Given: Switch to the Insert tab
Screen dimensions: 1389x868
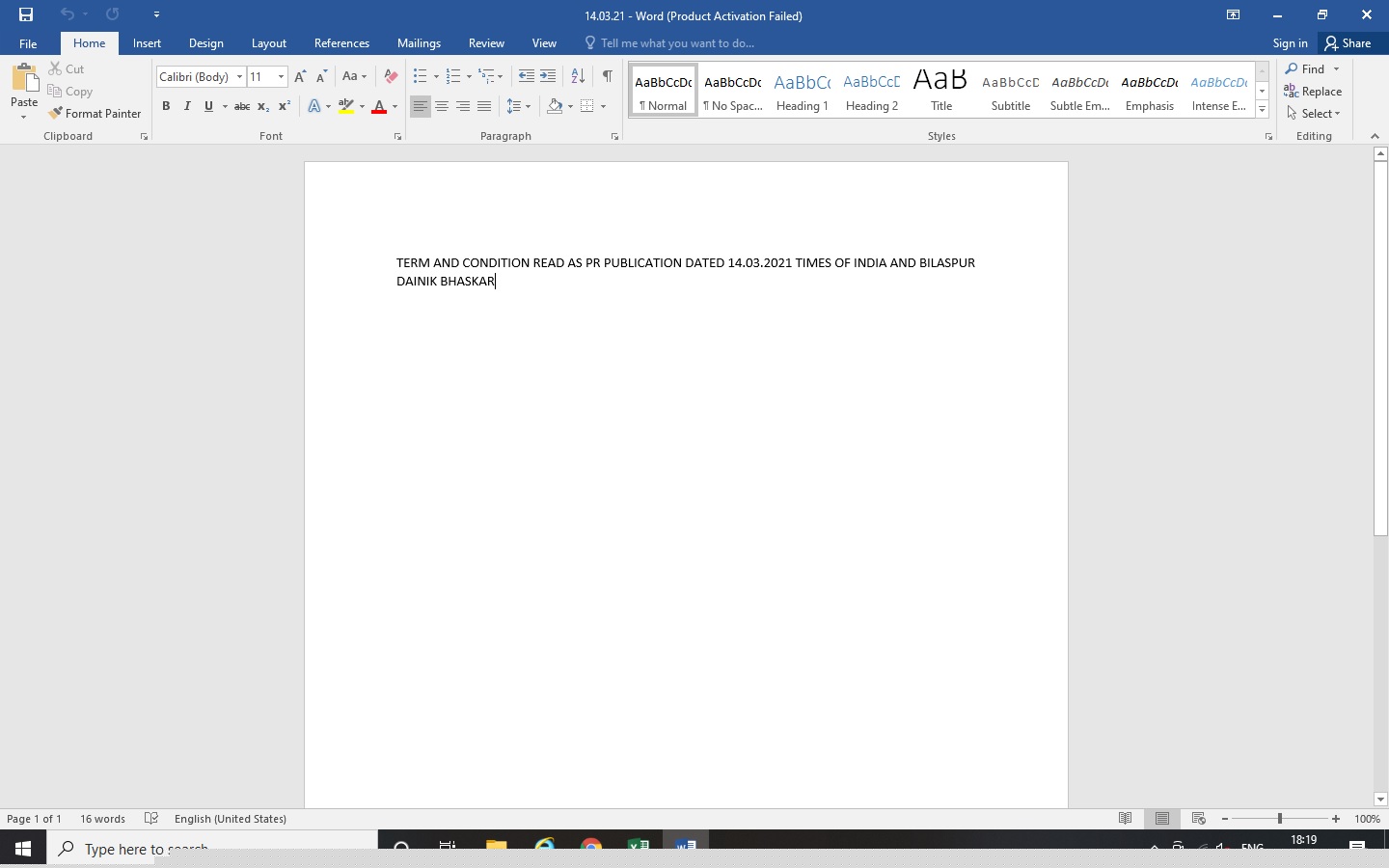Looking at the screenshot, I should coord(147,43).
